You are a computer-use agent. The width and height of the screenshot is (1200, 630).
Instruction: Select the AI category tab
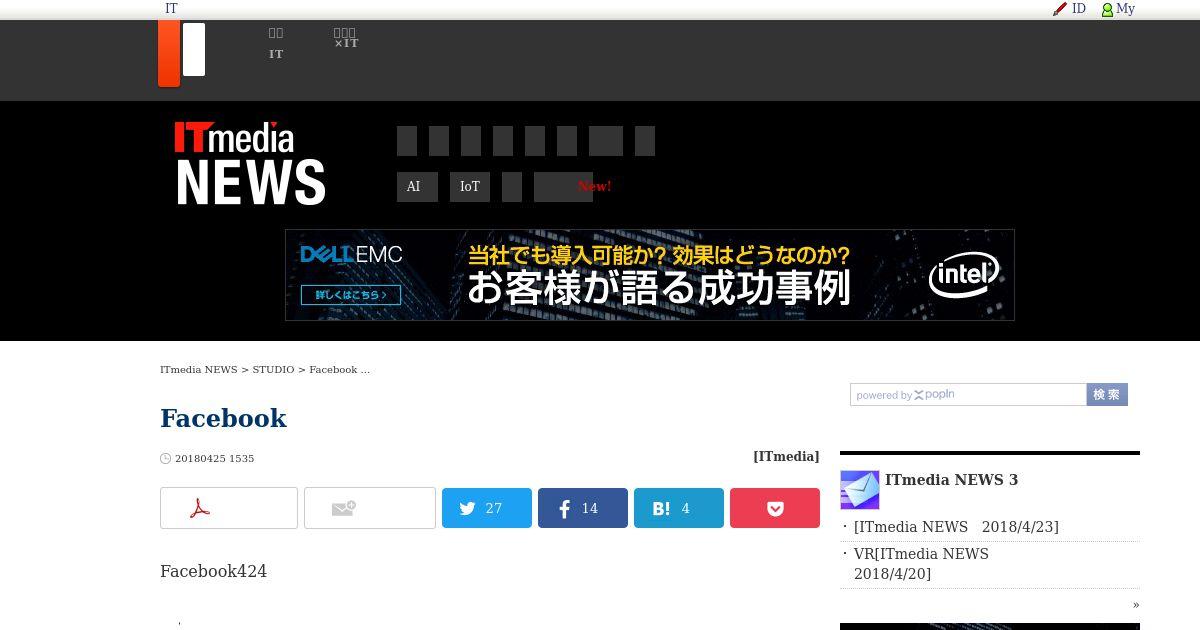417,187
